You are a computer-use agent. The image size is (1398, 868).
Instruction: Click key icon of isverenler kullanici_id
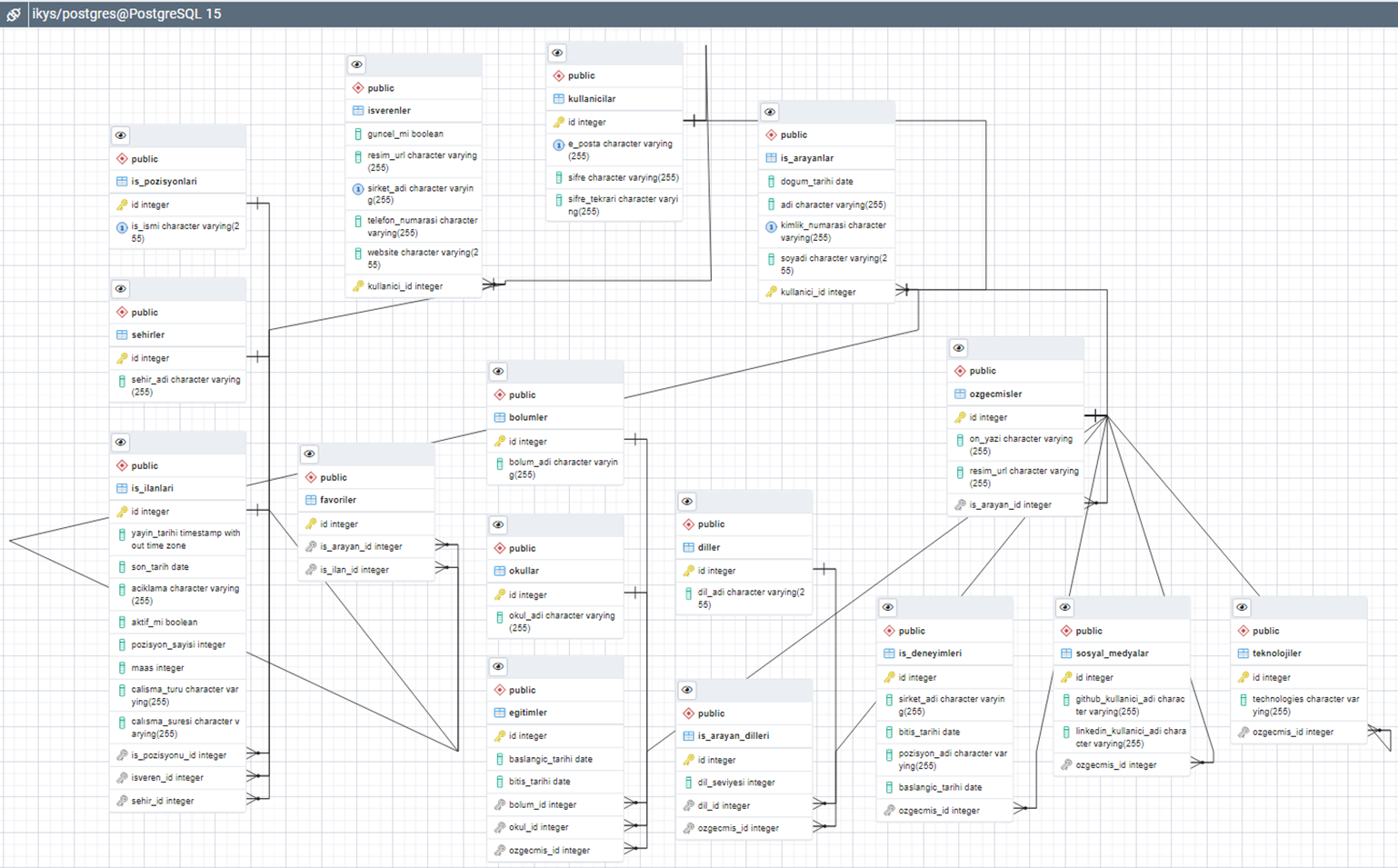tap(358, 286)
